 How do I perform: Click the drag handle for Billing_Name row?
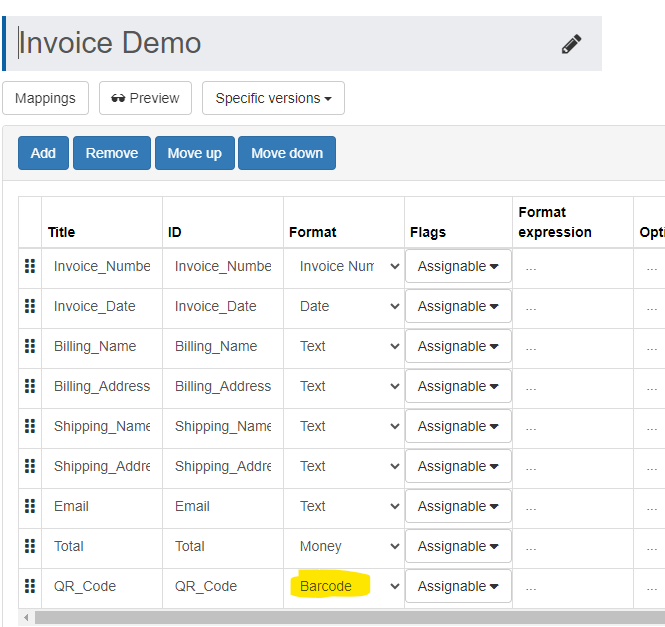(30, 346)
